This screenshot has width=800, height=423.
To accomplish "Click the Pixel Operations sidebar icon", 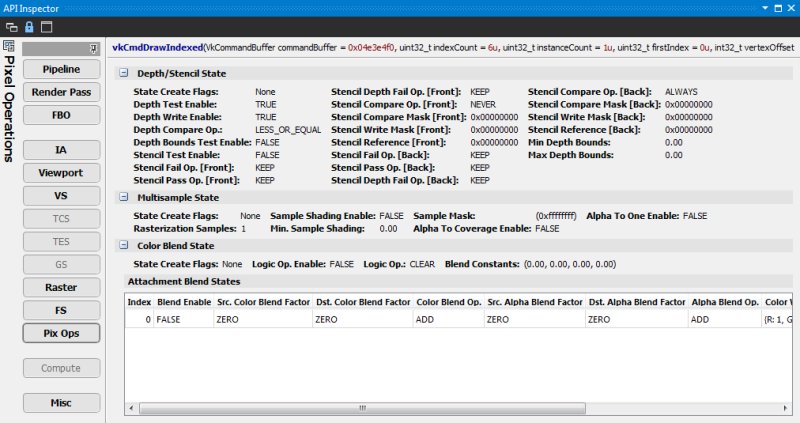I will pyautogui.click(x=9, y=46).
